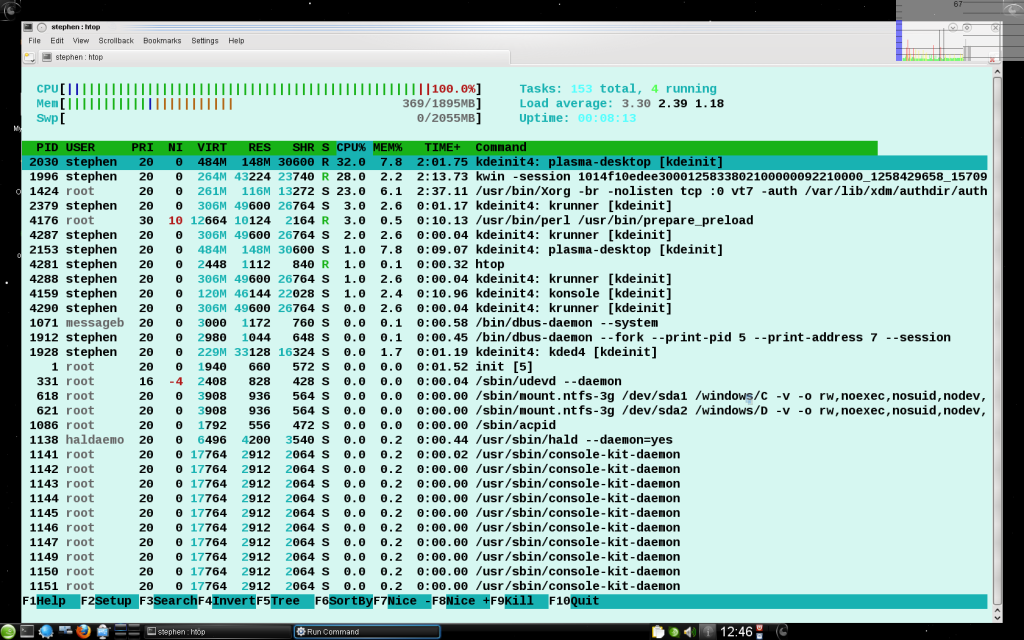
Task: Select the /sbin/acpid process row
Action: tap(504, 425)
